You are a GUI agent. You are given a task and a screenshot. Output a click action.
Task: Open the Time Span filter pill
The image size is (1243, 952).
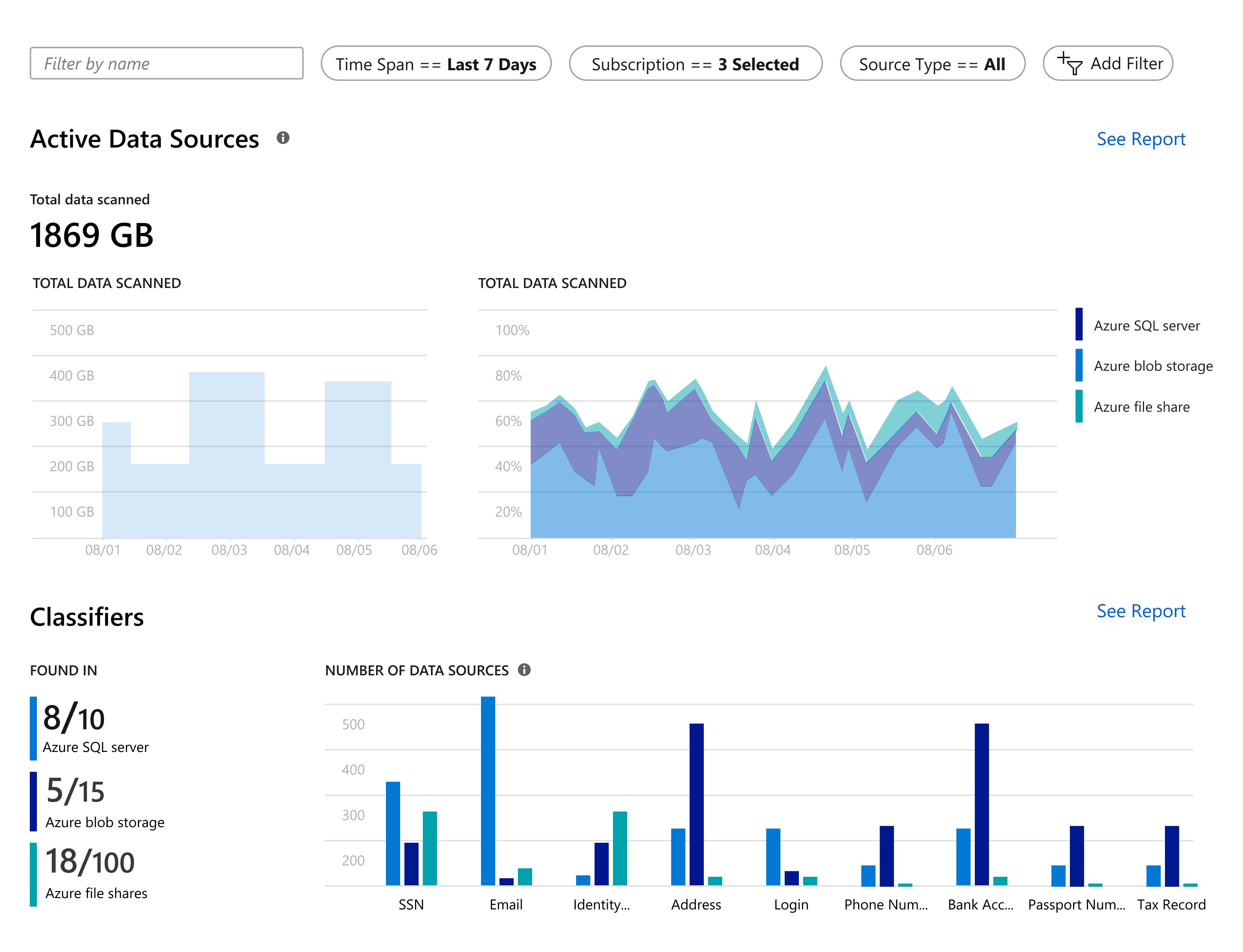pyautogui.click(x=436, y=63)
